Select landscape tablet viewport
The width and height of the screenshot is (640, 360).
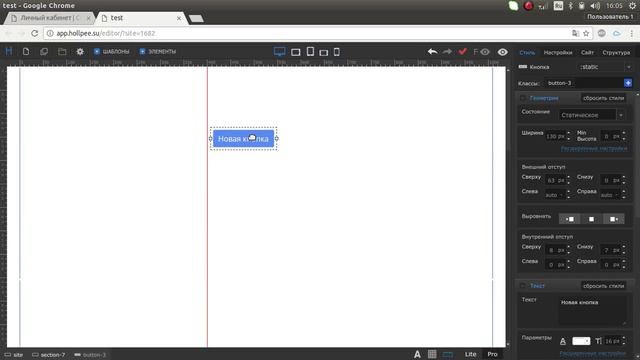click(296, 52)
